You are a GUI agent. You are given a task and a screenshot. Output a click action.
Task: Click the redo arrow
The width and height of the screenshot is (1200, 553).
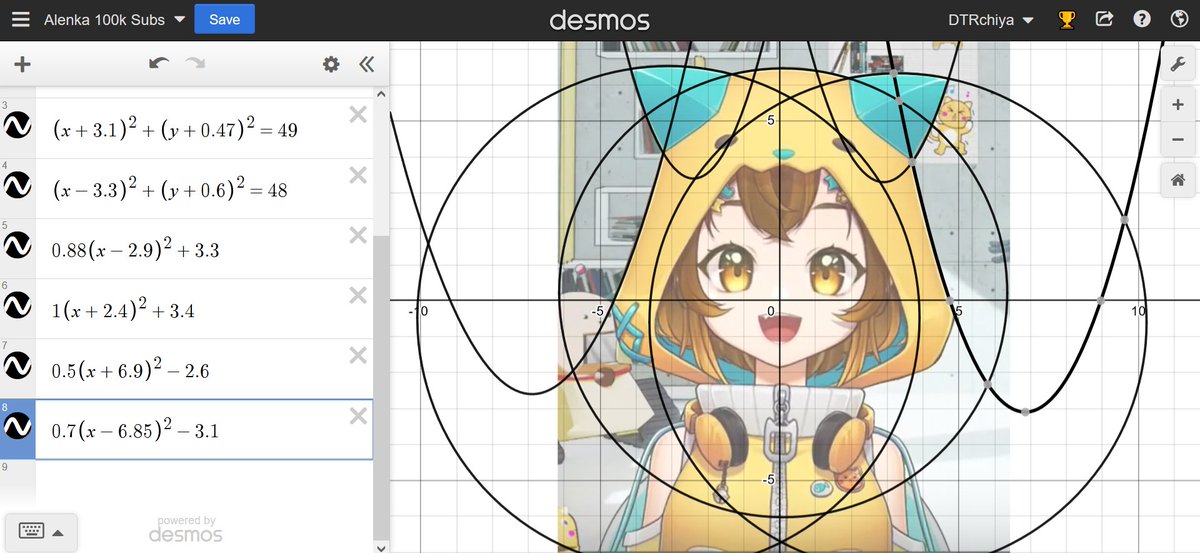click(195, 64)
